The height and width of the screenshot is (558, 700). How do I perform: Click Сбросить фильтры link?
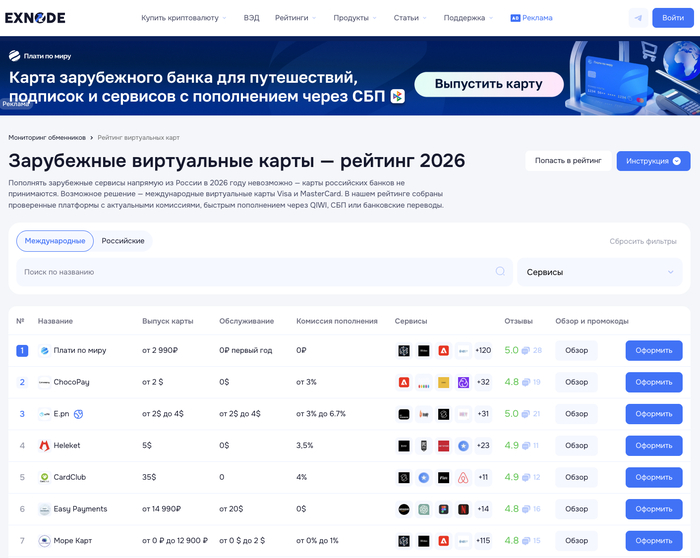click(x=643, y=241)
